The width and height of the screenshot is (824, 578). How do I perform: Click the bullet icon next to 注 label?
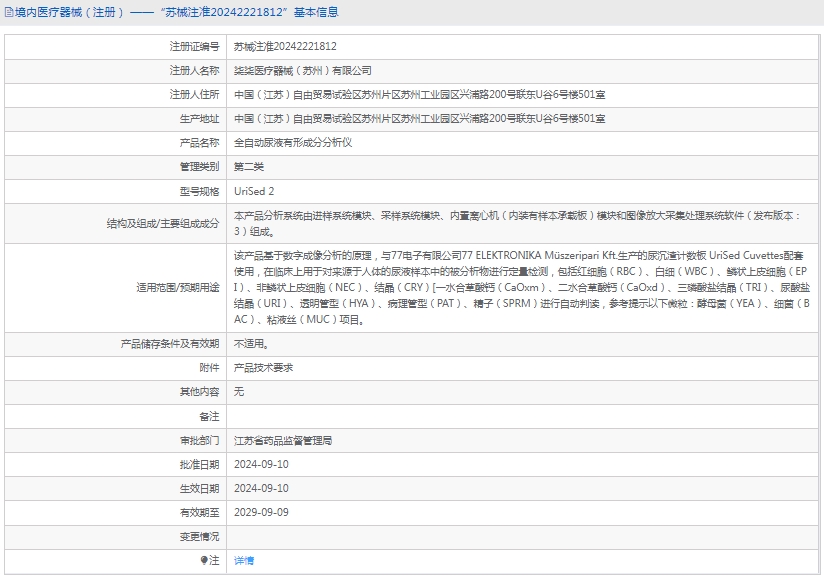tap(205, 561)
